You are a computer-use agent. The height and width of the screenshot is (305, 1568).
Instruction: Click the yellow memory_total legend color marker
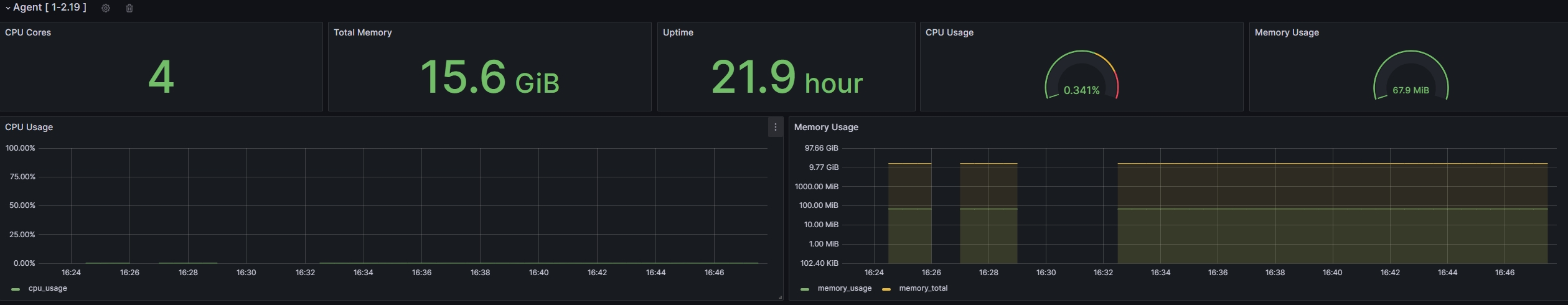coord(886,289)
